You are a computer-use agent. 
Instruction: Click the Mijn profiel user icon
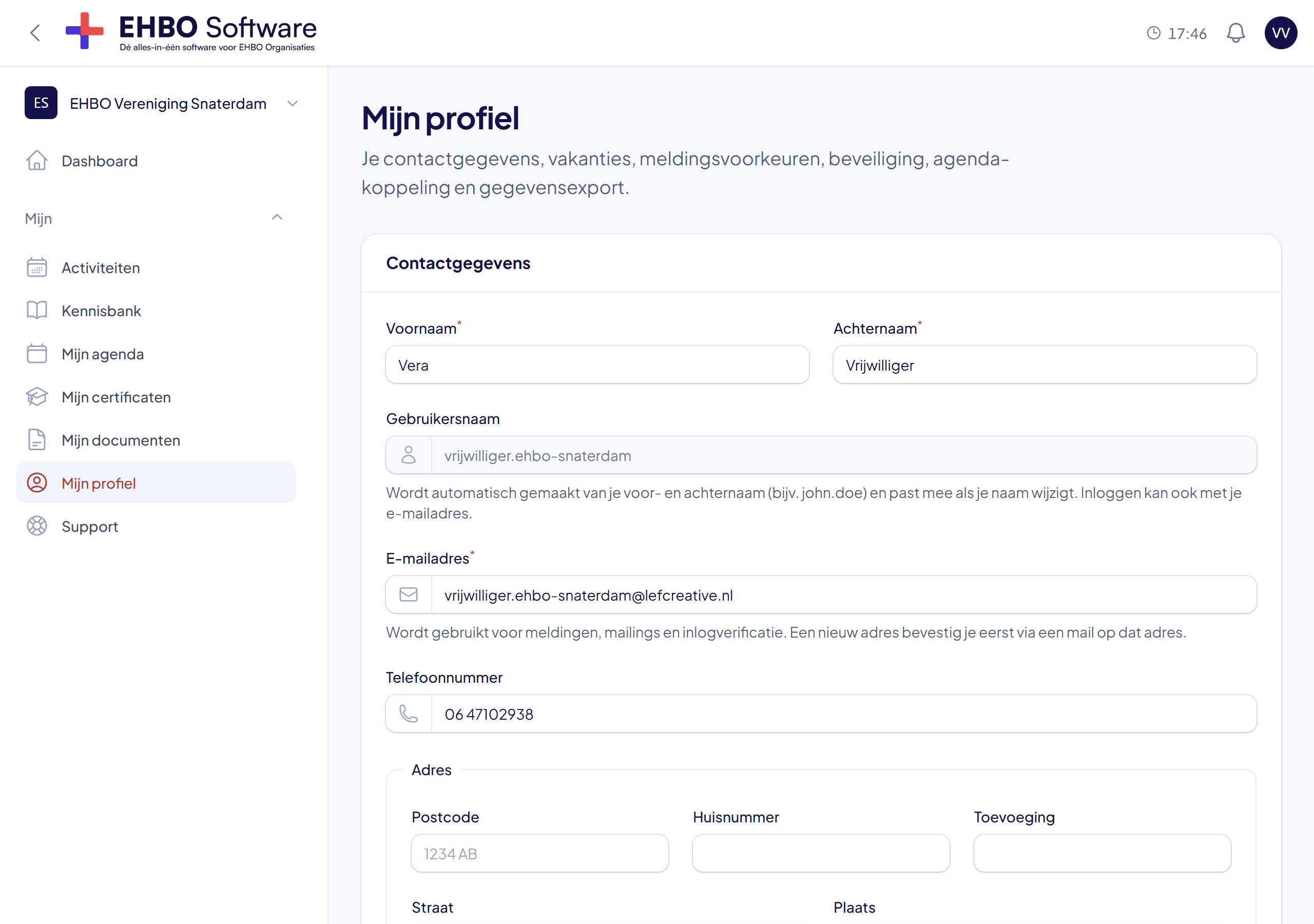tap(36, 483)
